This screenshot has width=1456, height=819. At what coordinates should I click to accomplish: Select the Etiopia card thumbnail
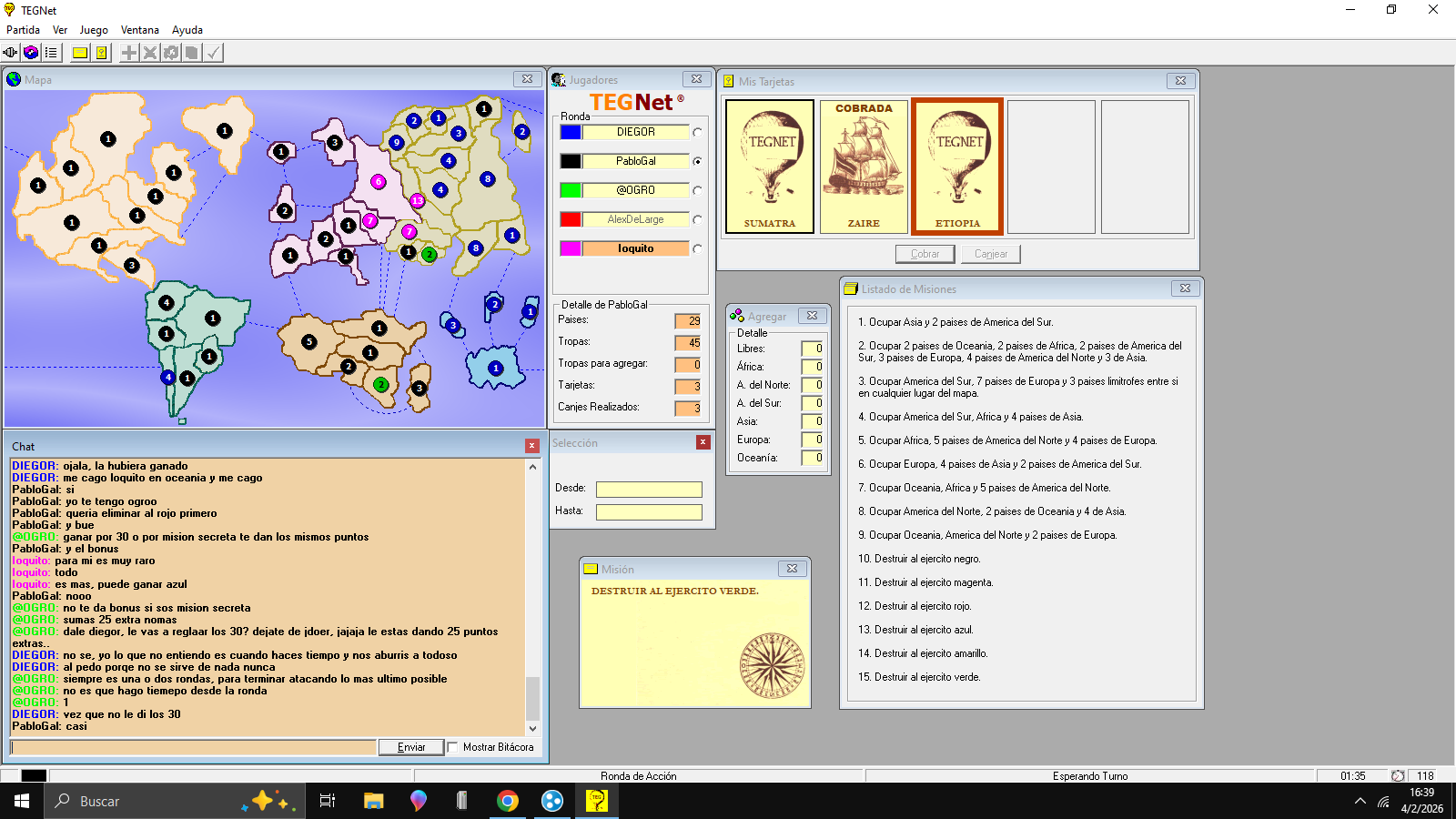pos(957,167)
